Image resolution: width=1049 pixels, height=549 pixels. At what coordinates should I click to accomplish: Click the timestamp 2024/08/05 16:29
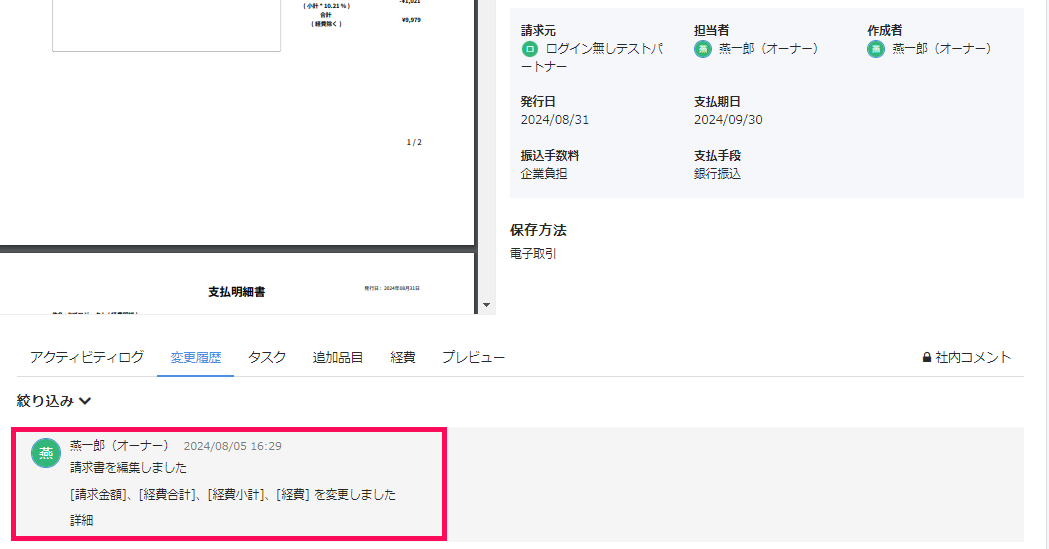pyautogui.click(x=233, y=446)
